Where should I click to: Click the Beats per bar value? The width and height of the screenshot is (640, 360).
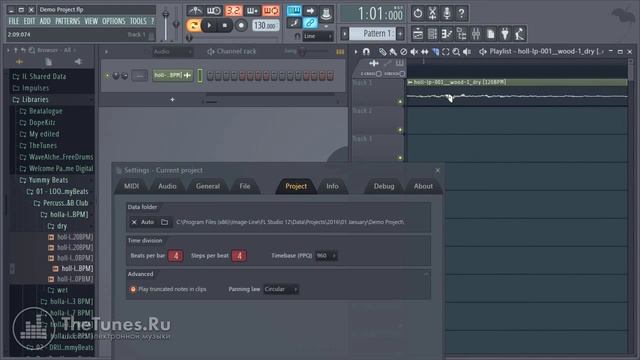coord(176,256)
